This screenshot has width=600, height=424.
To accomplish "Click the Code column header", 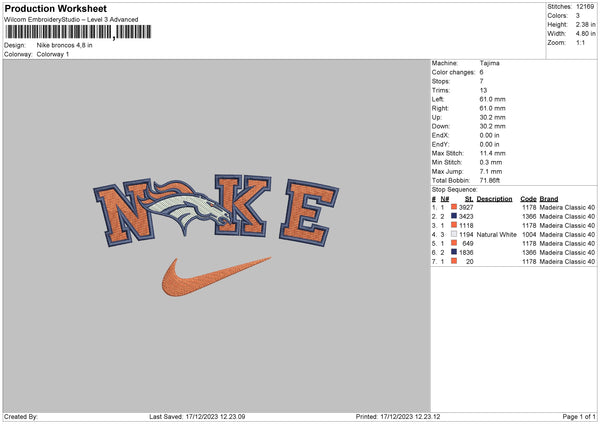I will click(528, 199).
